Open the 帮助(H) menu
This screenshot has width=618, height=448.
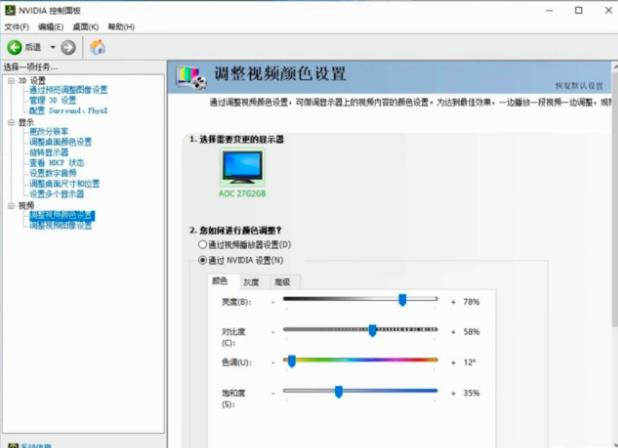[x=121, y=27]
